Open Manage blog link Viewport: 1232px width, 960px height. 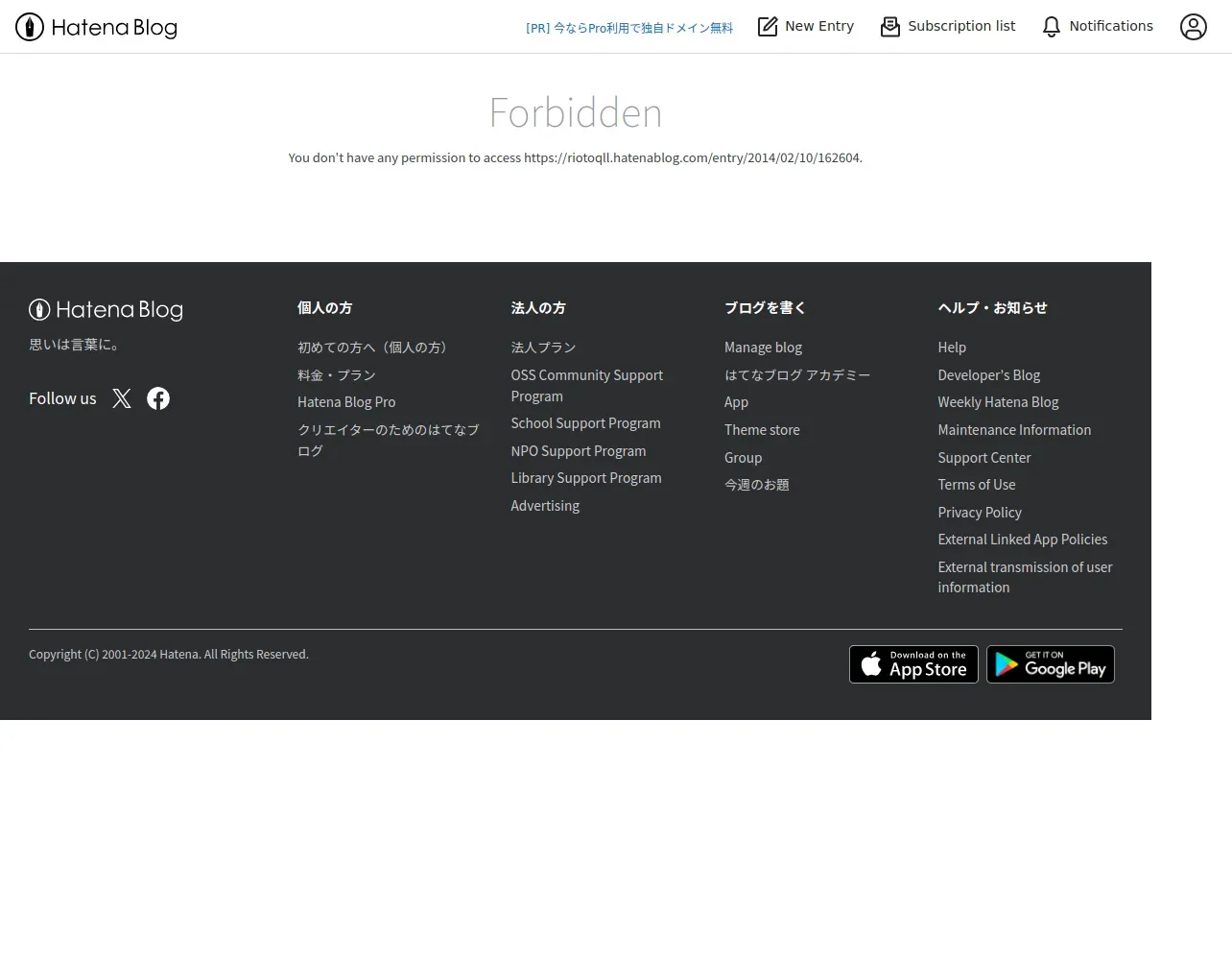pyautogui.click(x=763, y=348)
